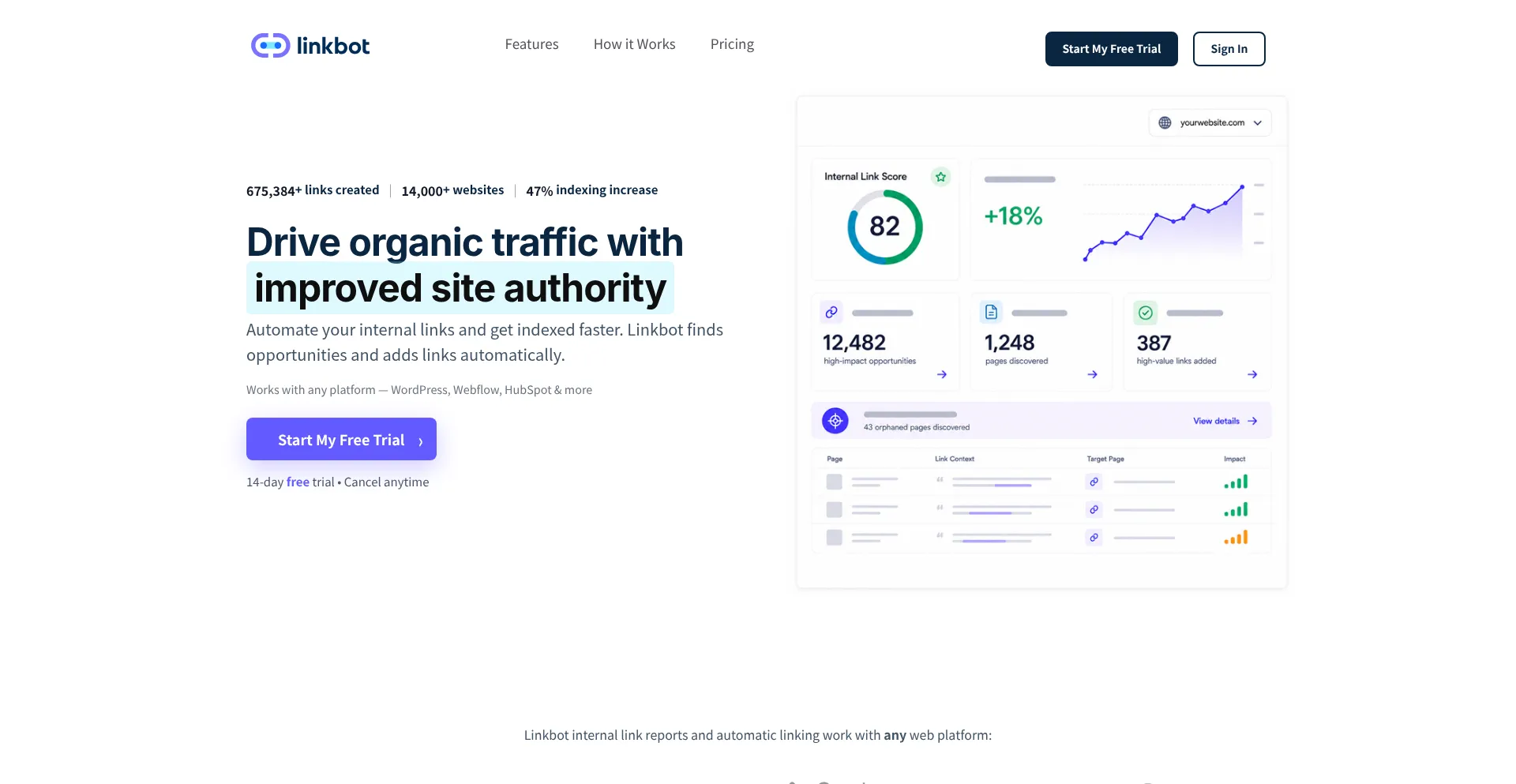Open the Features menu item
1516x784 pixels.
pyautogui.click(x=531, y=44)
